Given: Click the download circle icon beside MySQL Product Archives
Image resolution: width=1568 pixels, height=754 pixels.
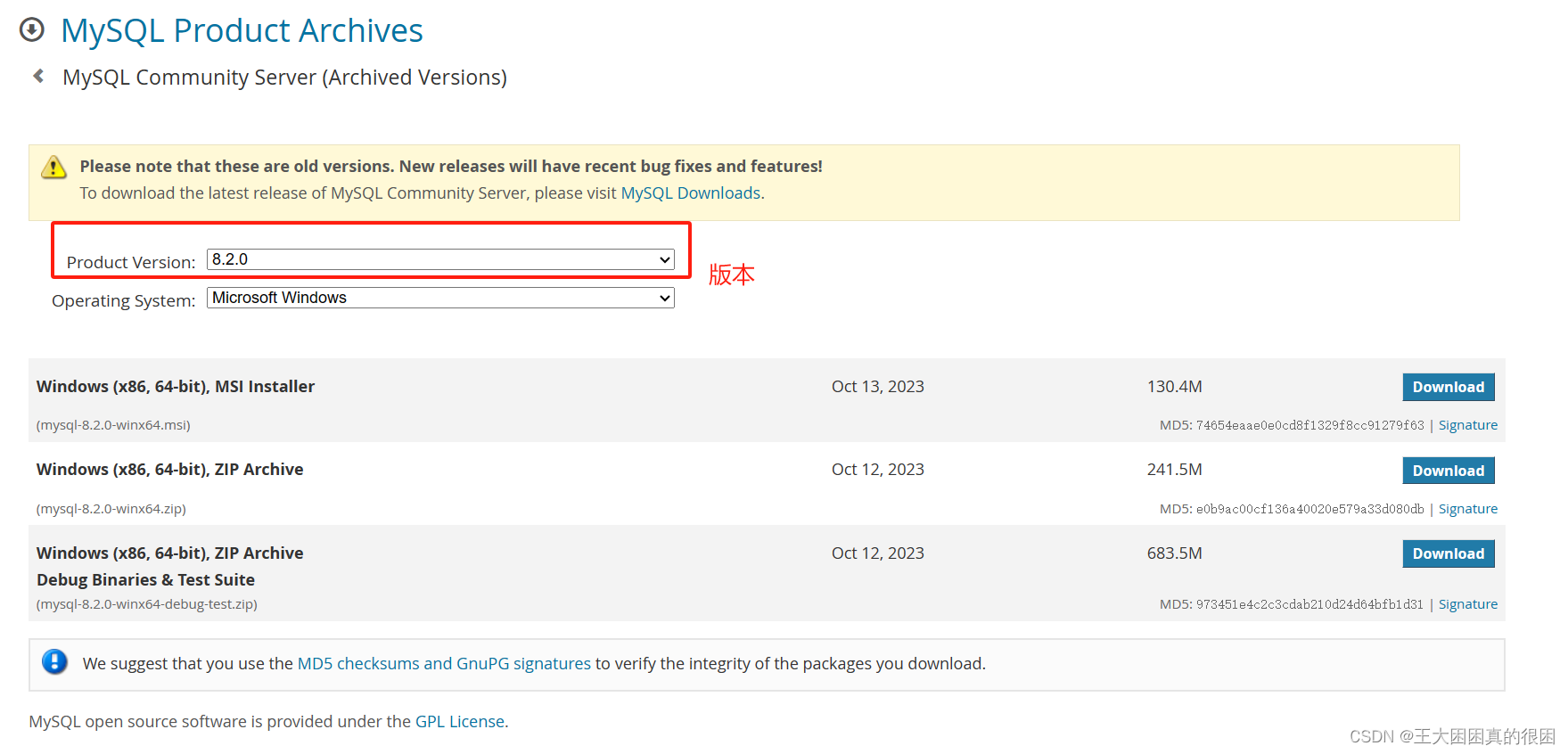Looking at the screenshot, I should 32,30.
